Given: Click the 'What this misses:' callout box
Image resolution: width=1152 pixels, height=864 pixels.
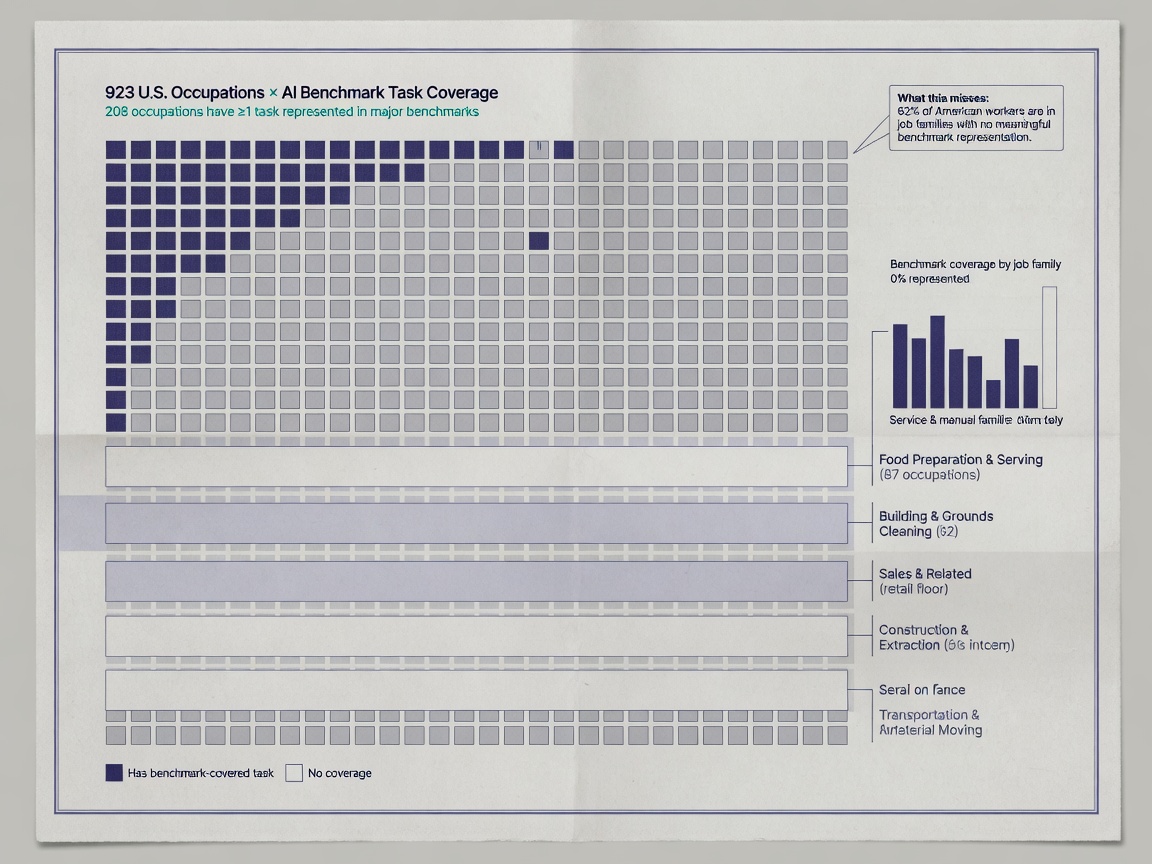Looking at the screenshot, I should [x=976, y=118].
